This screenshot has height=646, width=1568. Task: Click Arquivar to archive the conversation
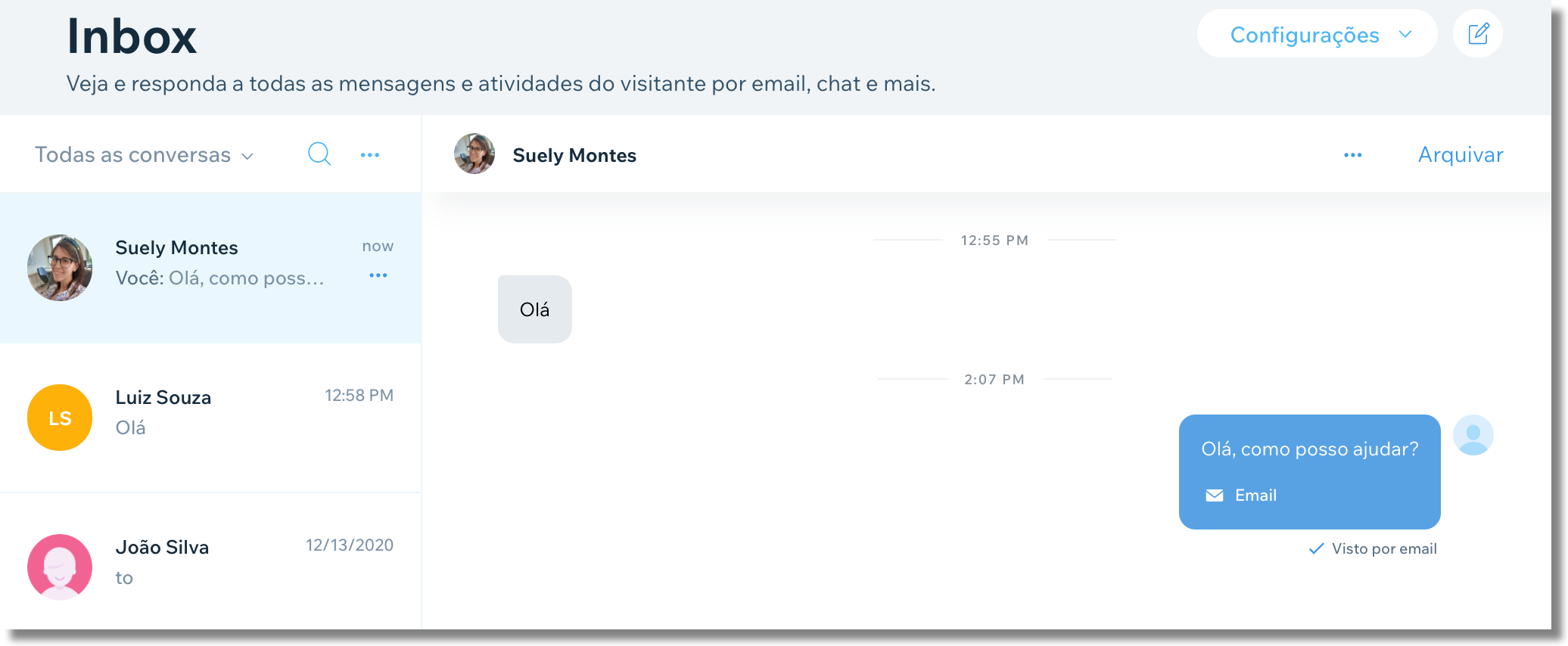(1460, 154)
